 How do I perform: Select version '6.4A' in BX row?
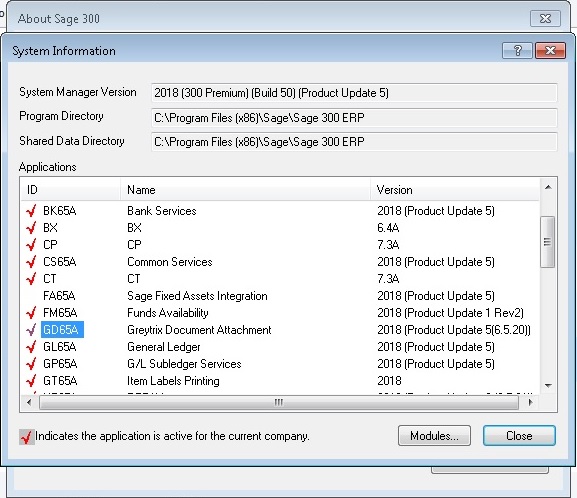pos(388,228)
